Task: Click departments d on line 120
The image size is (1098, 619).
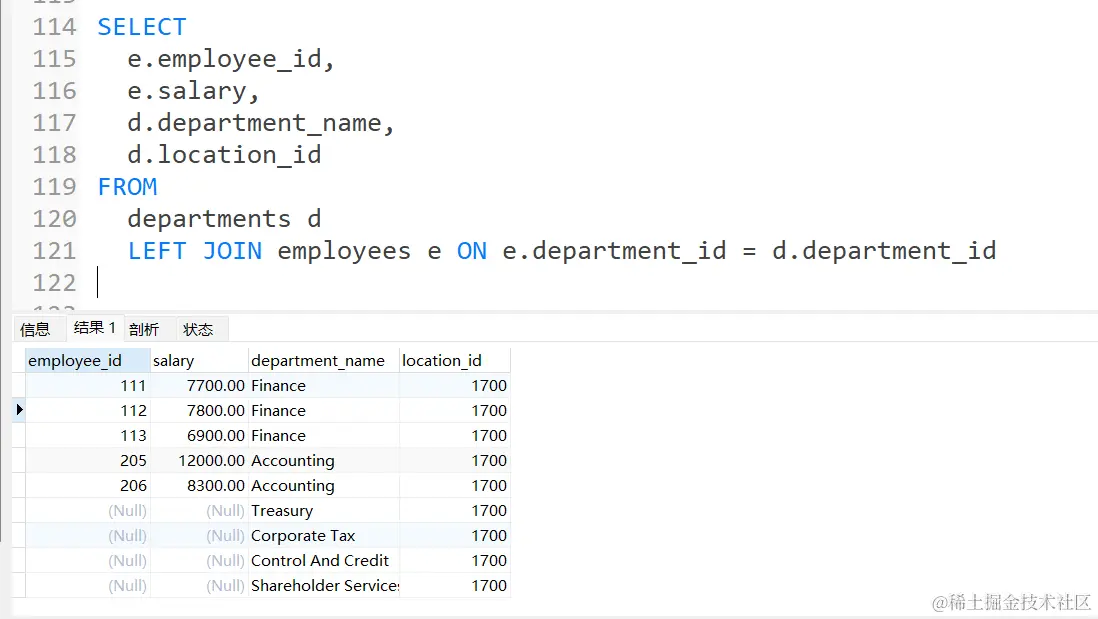Action: click(224, 219)
